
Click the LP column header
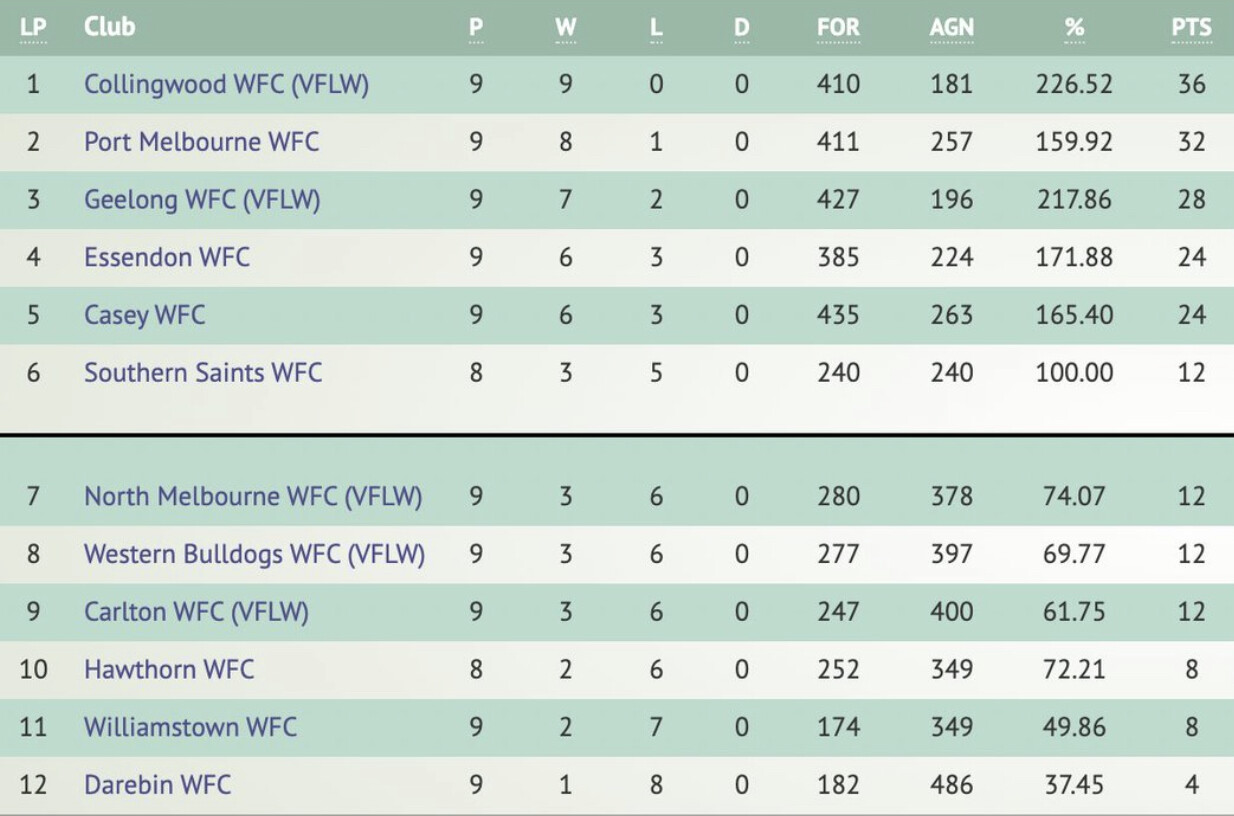coord(33,27)
